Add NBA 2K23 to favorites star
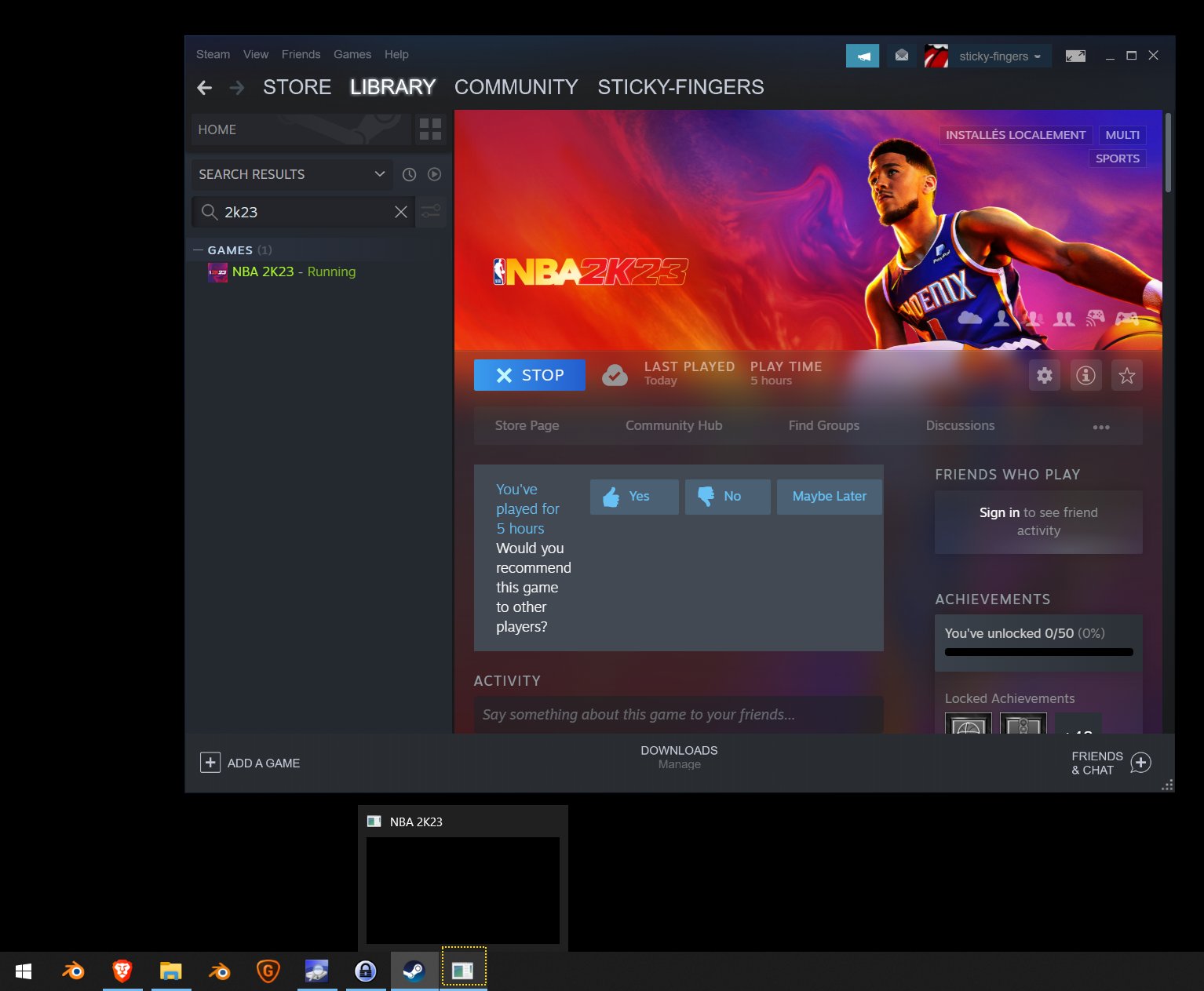Viewport: 1204px width, 991px height. click(x=1126, y=375)
